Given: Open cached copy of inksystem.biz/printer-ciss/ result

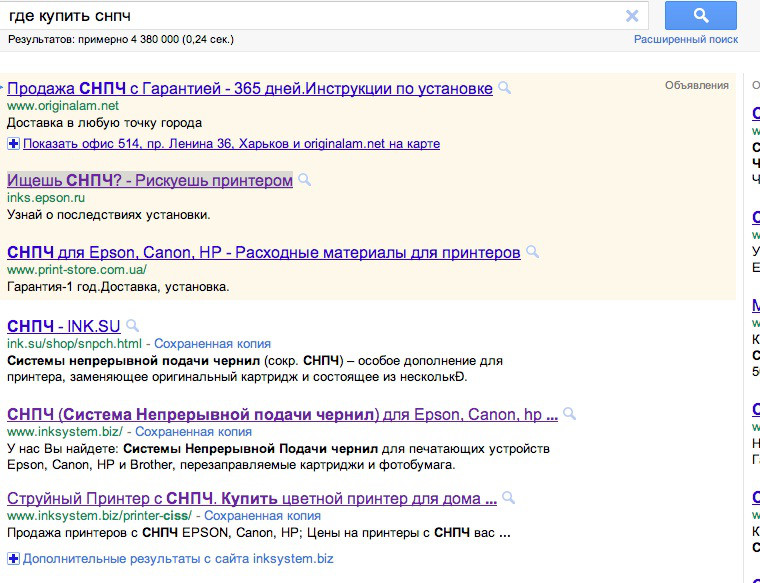Looking at the screenshot, I should [x=262, y=516].
